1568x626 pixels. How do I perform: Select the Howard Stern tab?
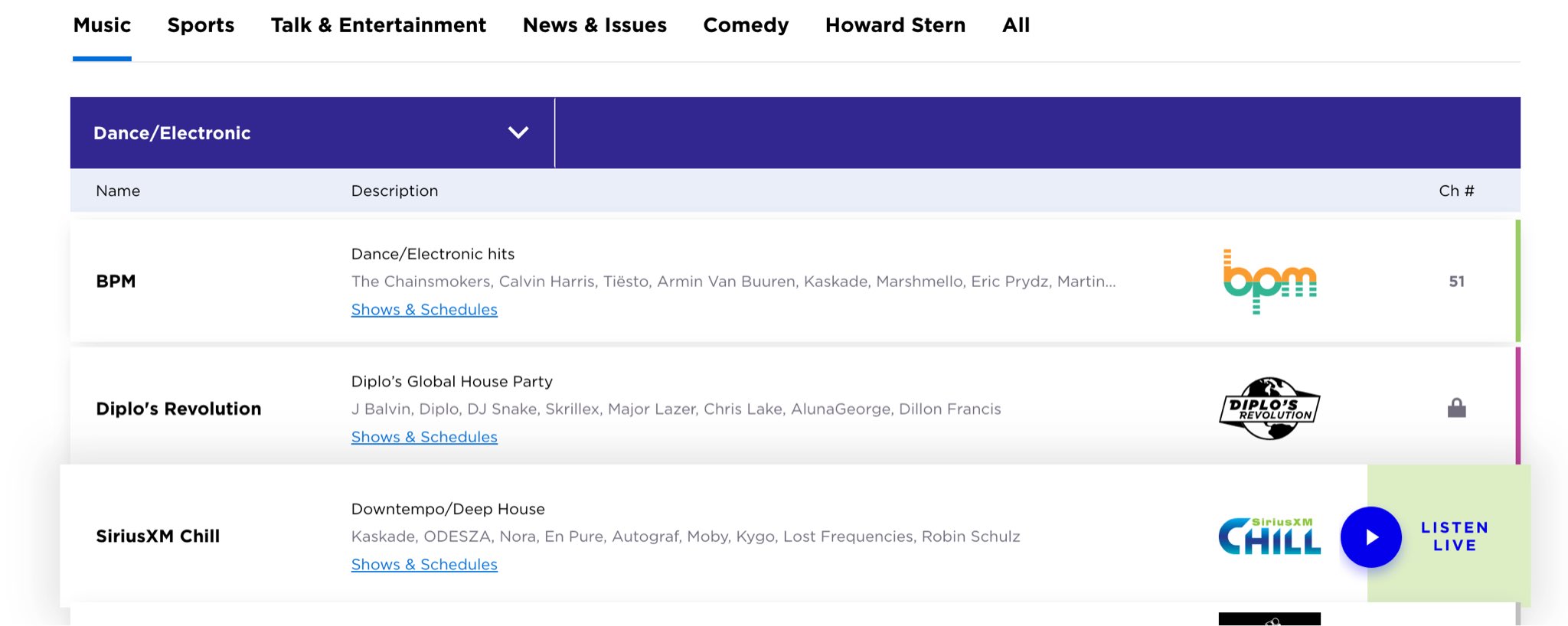pos(895,25)
